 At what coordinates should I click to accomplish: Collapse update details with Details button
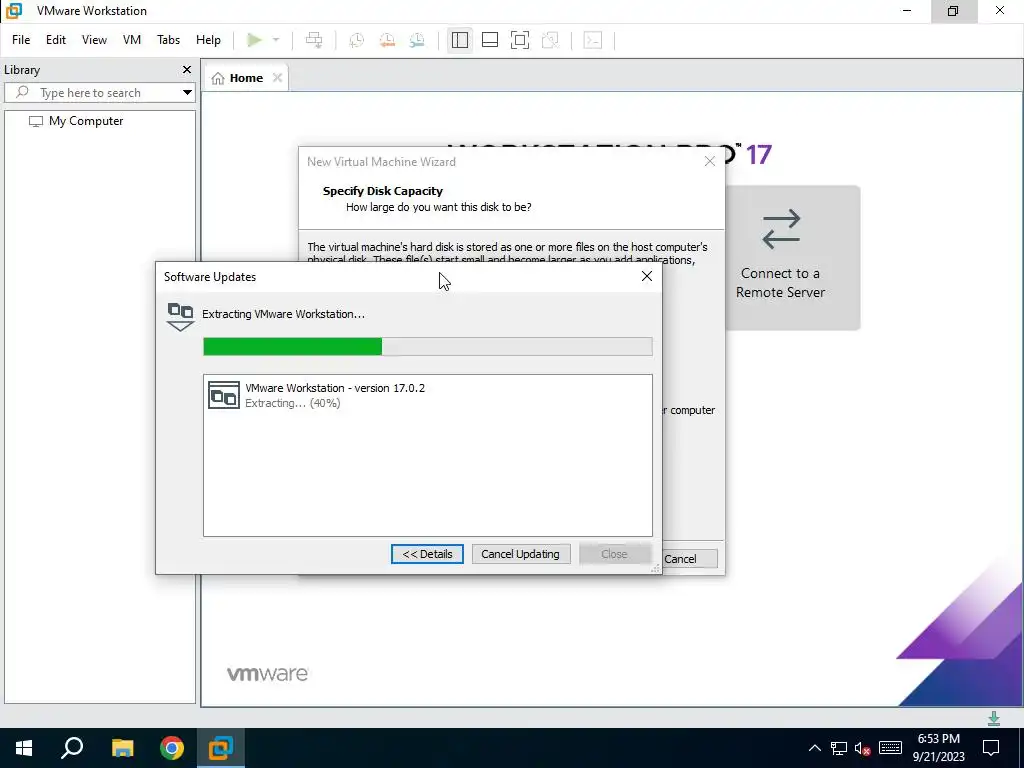pyautogui.click(x=427, y=554)
